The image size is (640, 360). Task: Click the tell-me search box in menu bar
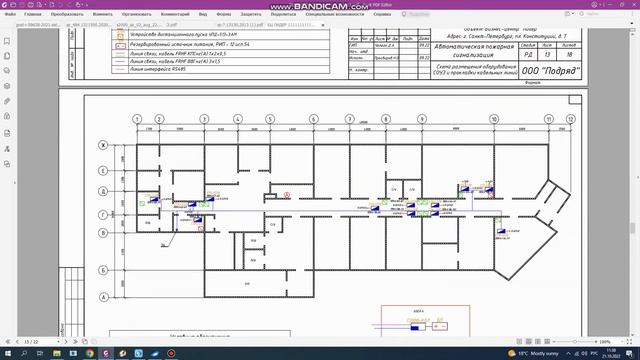coord(416,14)
